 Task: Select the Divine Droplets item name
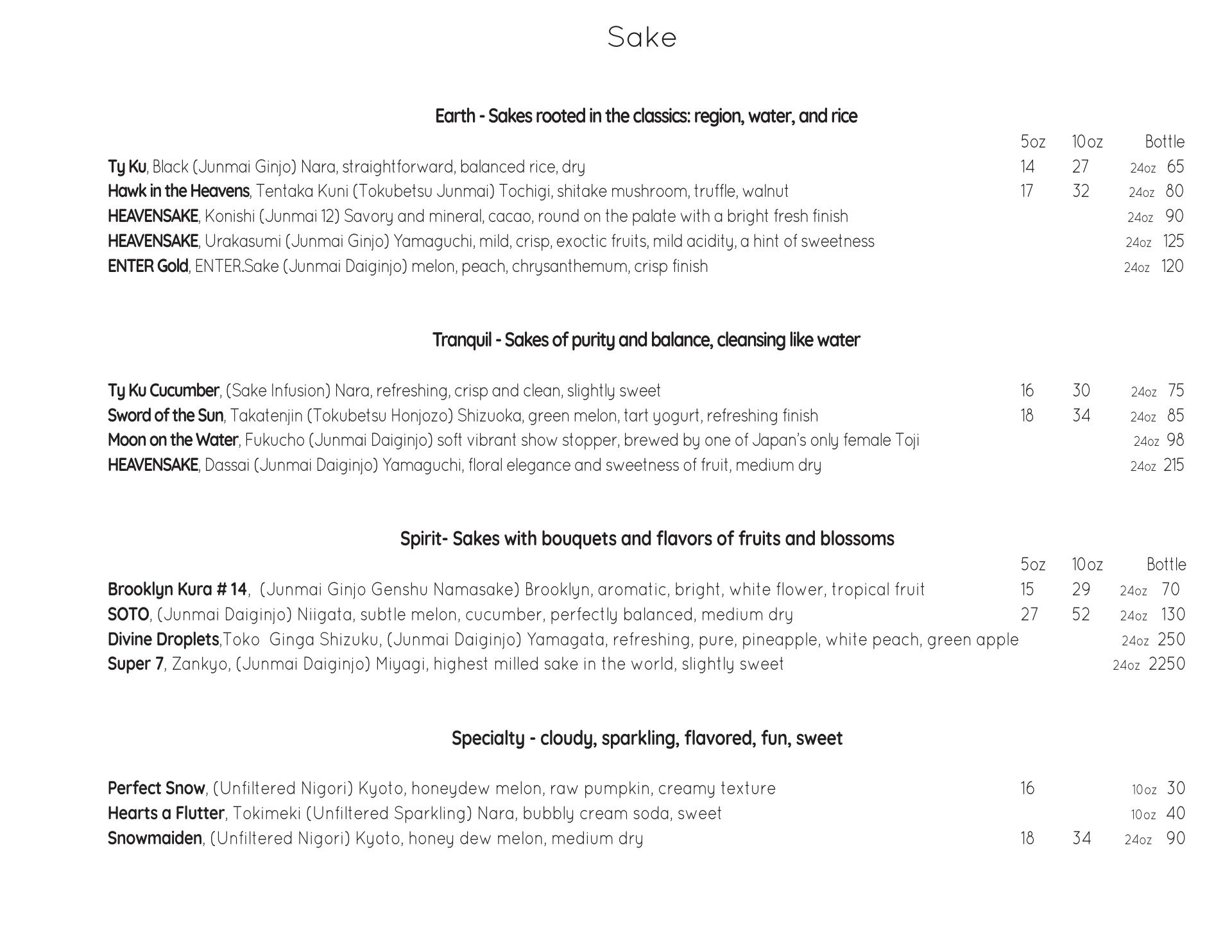click(x=163, y=640)
